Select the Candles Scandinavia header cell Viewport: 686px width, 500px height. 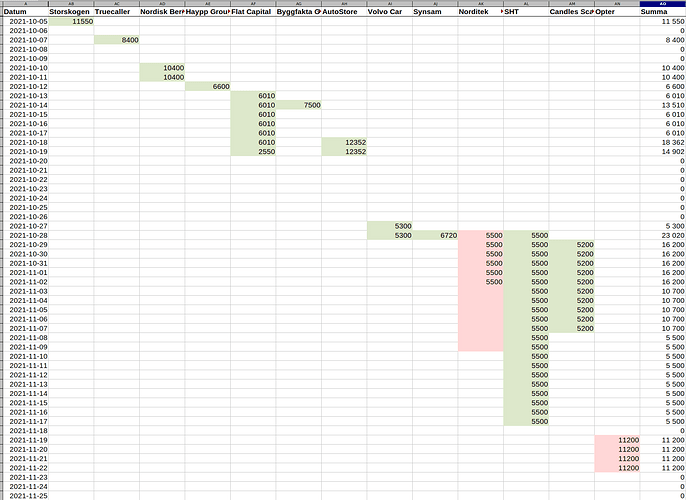pyautogui.click(x=571, y=12)
